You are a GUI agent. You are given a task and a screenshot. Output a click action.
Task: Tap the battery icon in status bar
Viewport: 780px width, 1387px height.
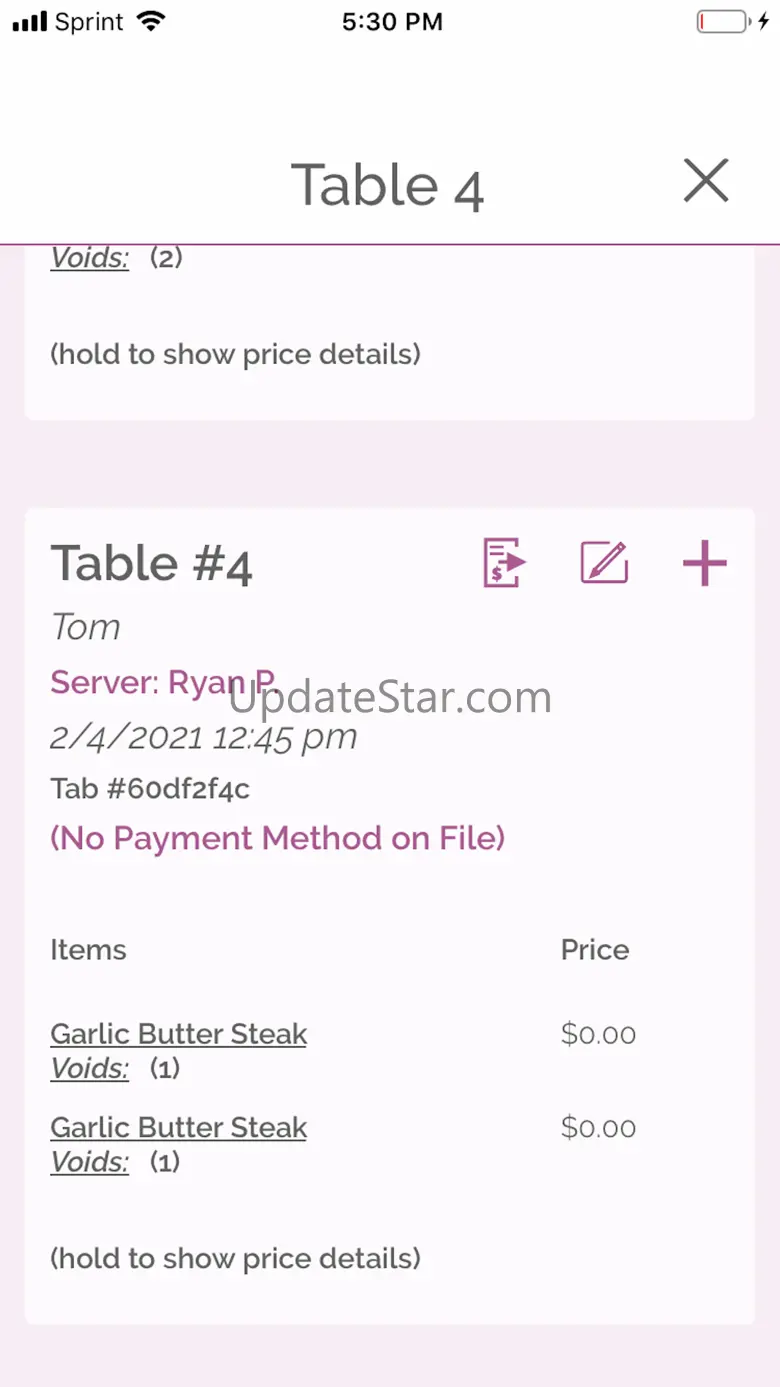723,22
